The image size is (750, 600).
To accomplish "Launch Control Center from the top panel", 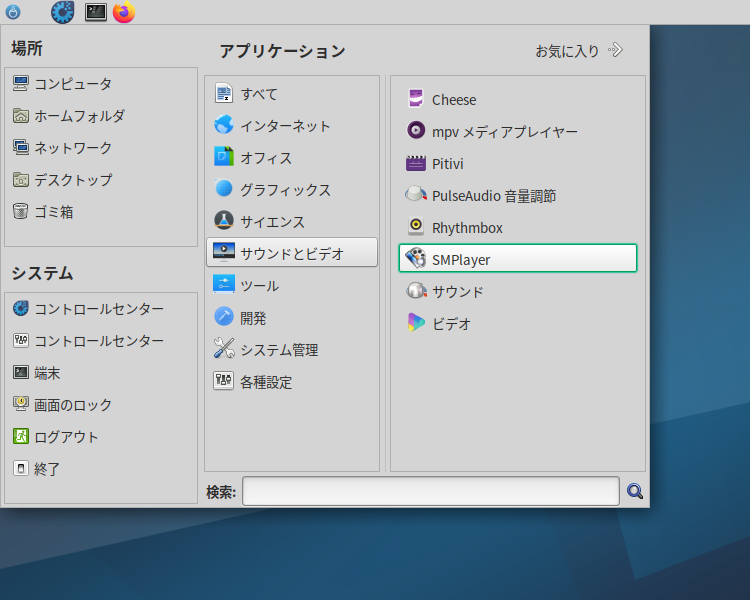I will click(63, 12).
